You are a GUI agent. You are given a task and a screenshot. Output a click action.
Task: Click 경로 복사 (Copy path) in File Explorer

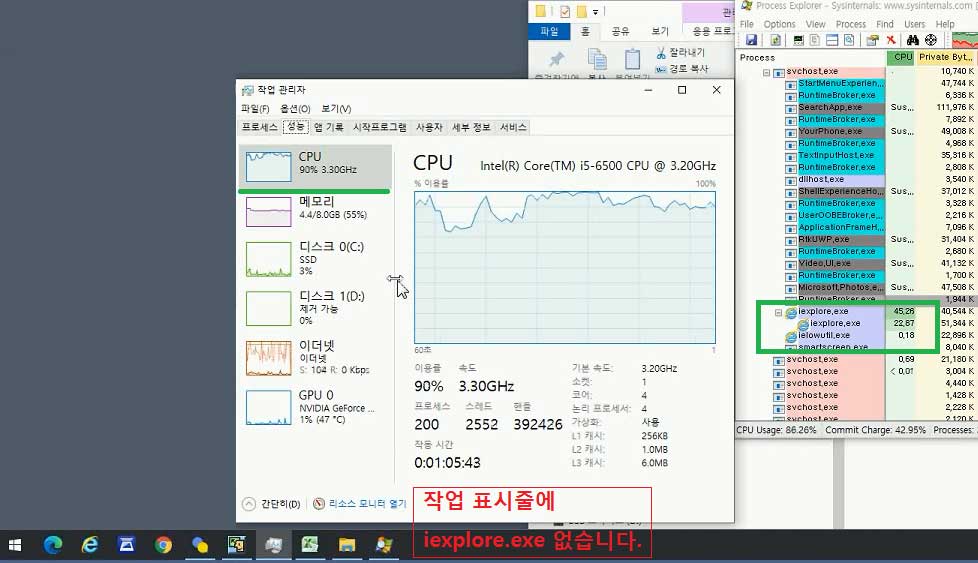click(682, 69)
